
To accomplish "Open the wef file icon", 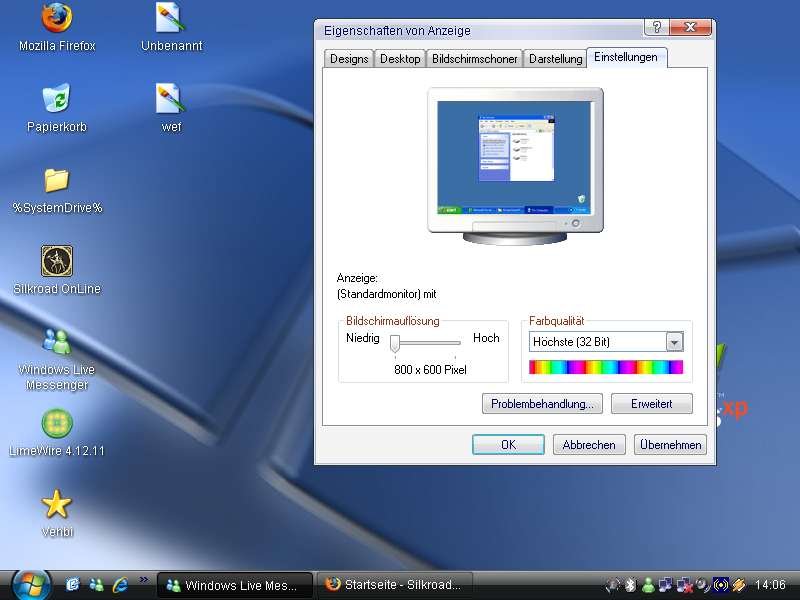I will 171,99.
